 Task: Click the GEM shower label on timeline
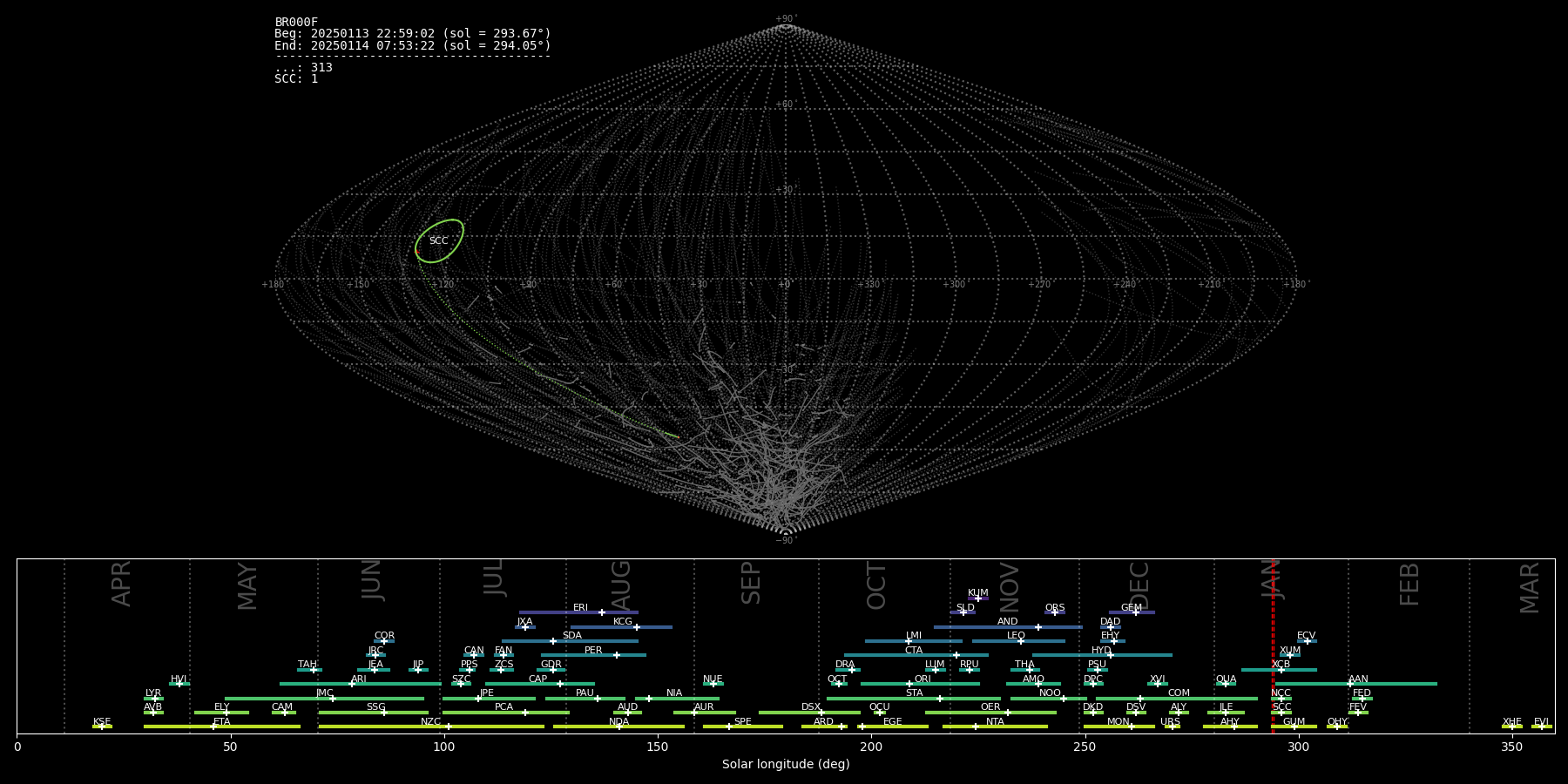coord(1132,608)
